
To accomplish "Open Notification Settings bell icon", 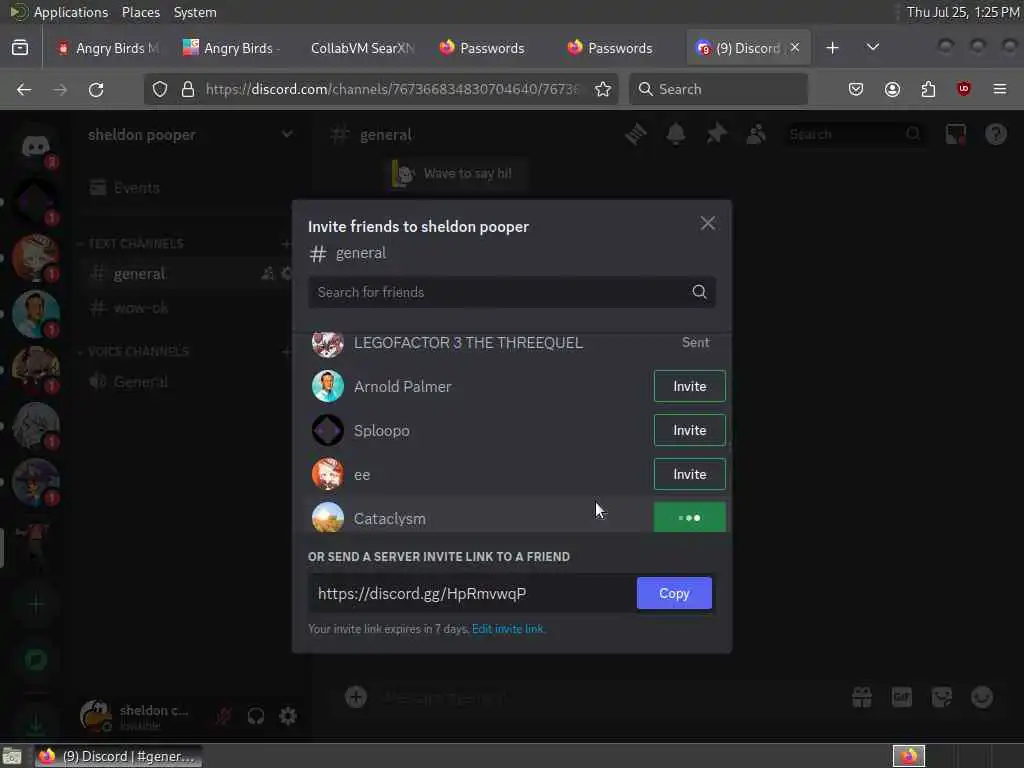I will tap(675, 135).
